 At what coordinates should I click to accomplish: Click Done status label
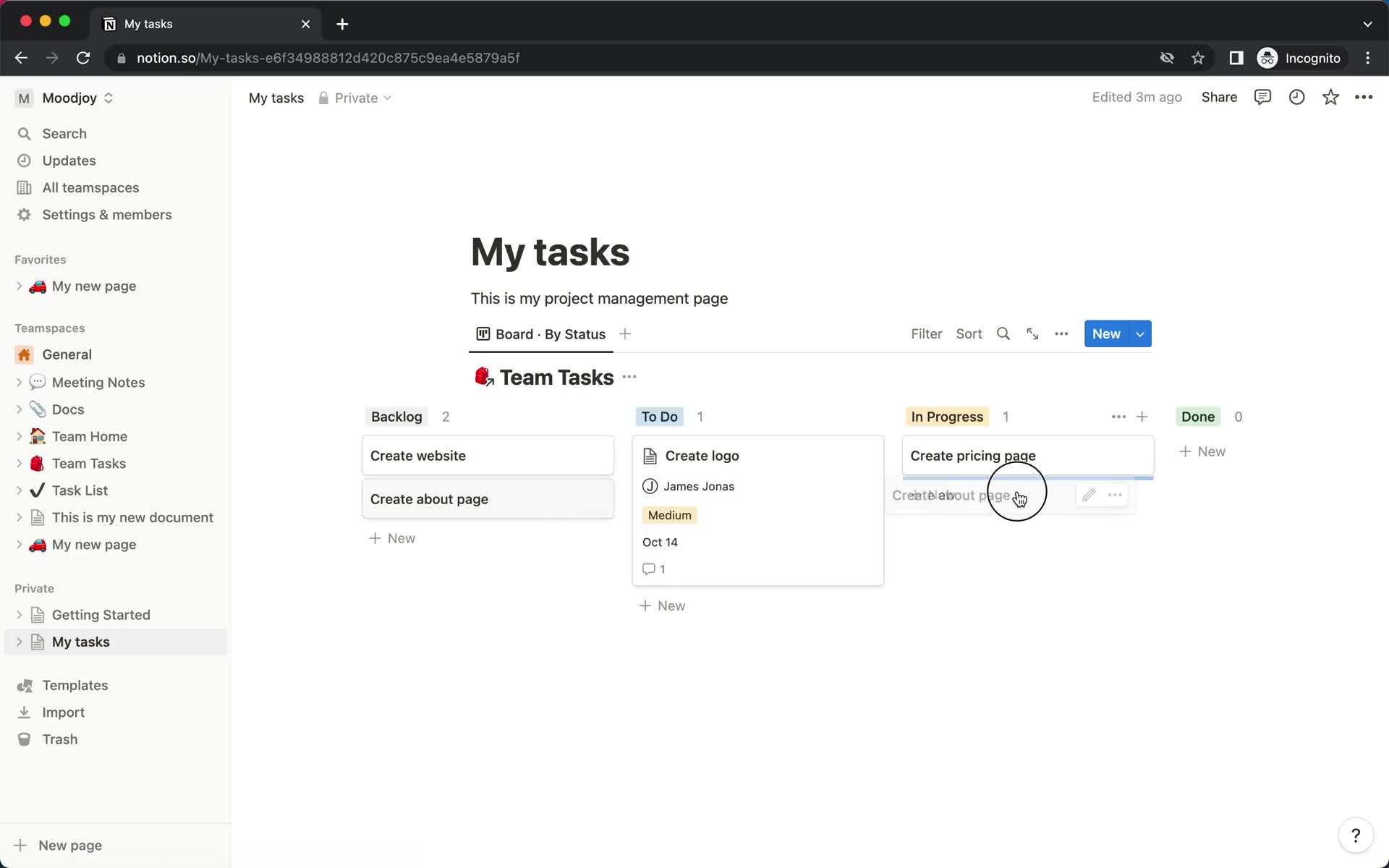click(1198, 417)
